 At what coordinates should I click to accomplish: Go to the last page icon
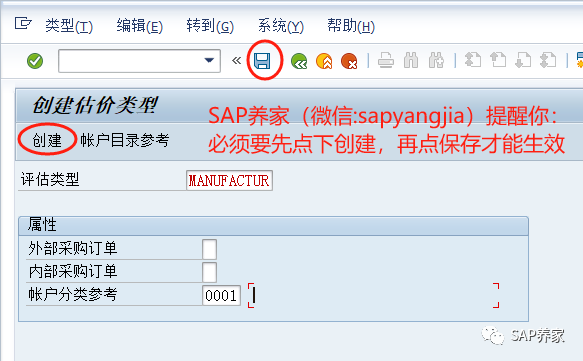548,60
